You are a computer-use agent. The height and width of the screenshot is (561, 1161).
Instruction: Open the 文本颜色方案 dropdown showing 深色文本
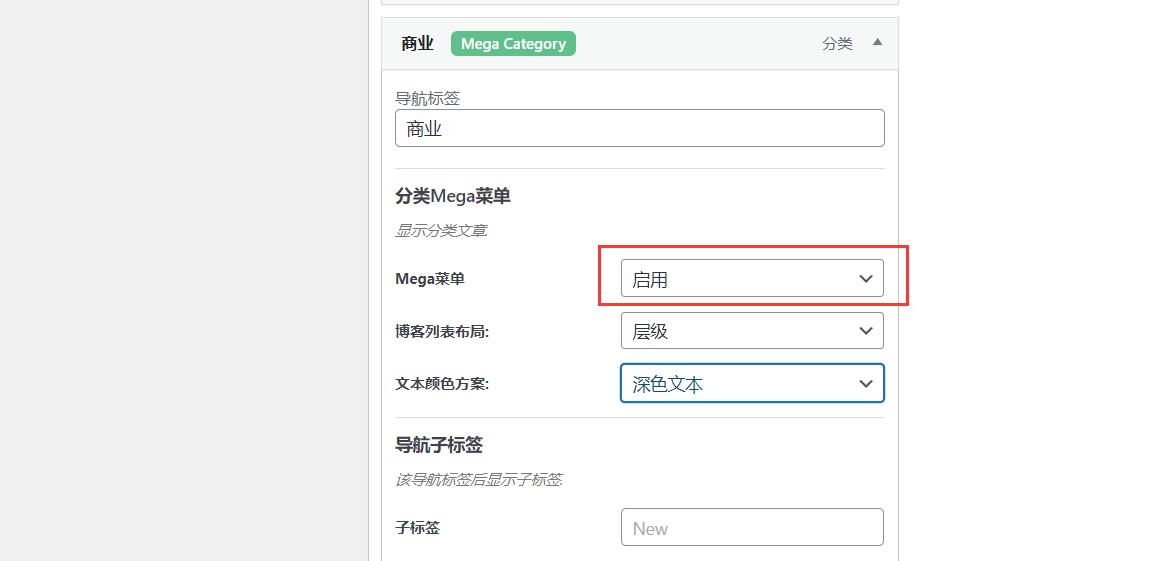coord(752,383)
